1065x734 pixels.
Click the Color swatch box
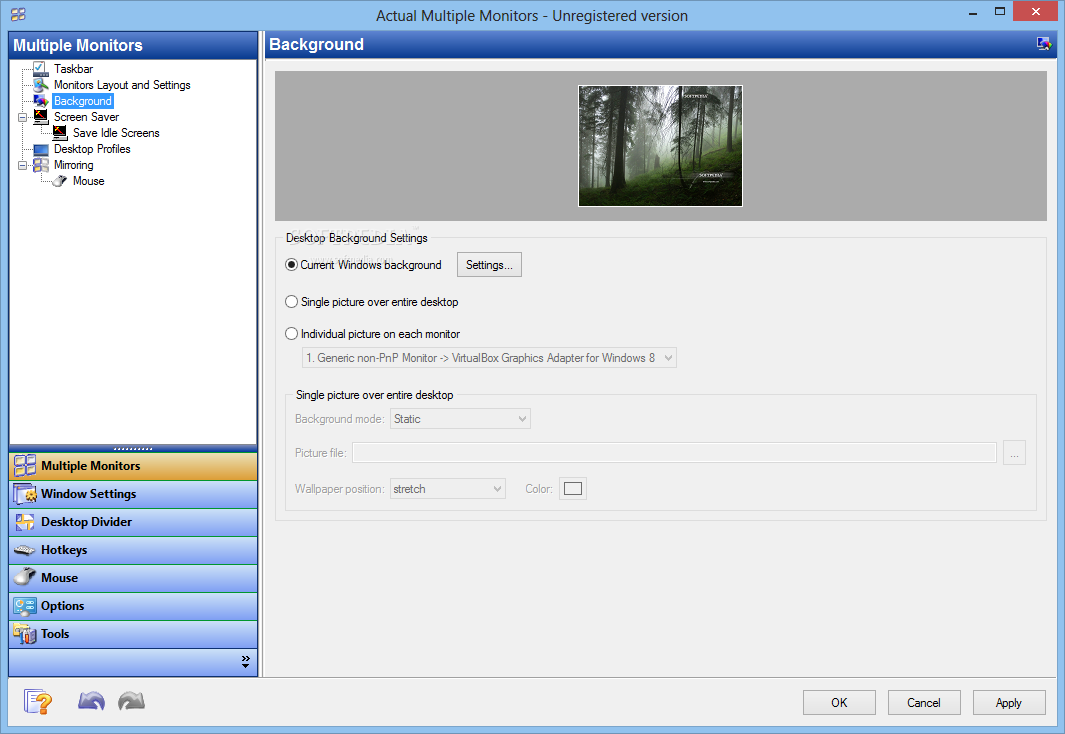coord(573,489)
